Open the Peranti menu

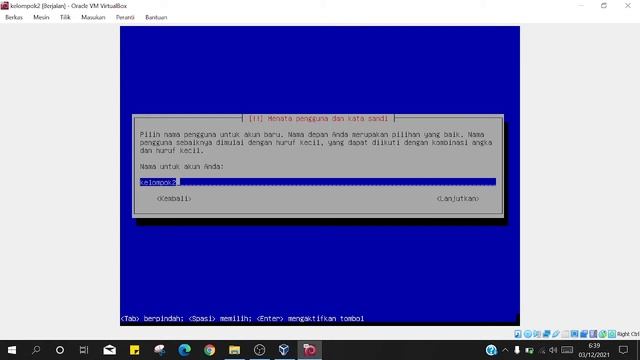click(125, 18)
